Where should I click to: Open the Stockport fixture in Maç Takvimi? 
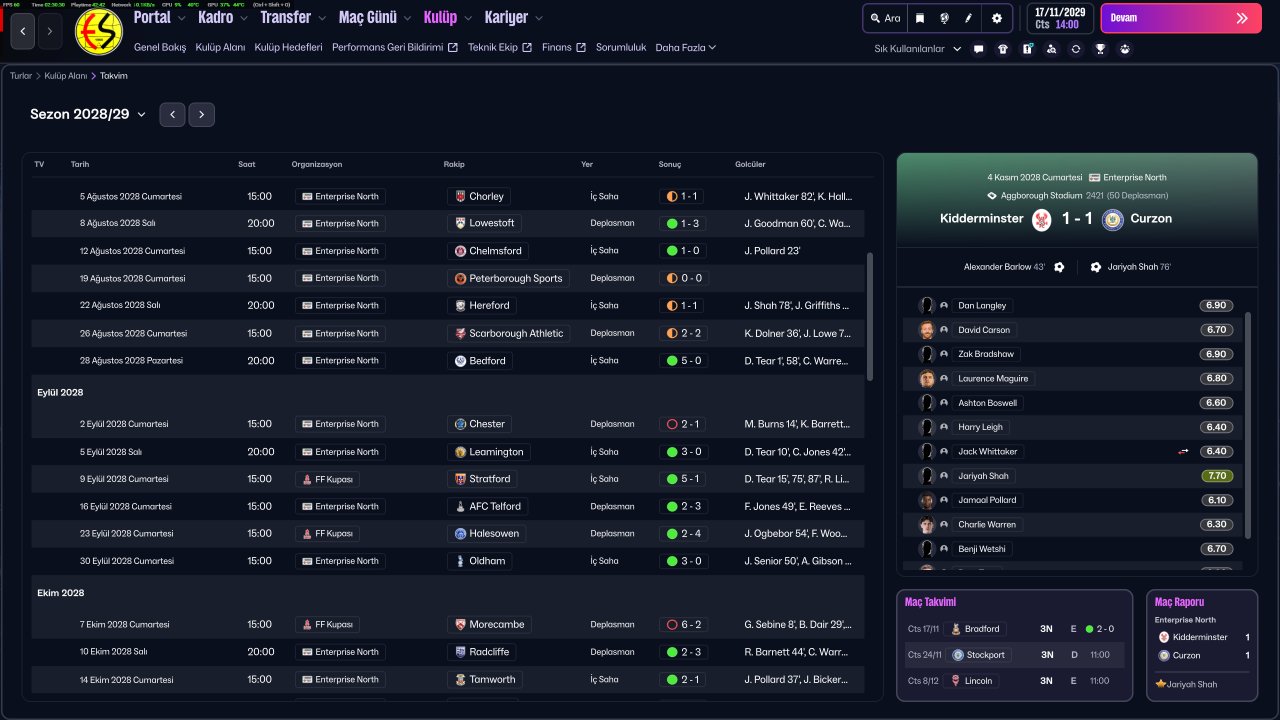click(x=1015, y=655)
